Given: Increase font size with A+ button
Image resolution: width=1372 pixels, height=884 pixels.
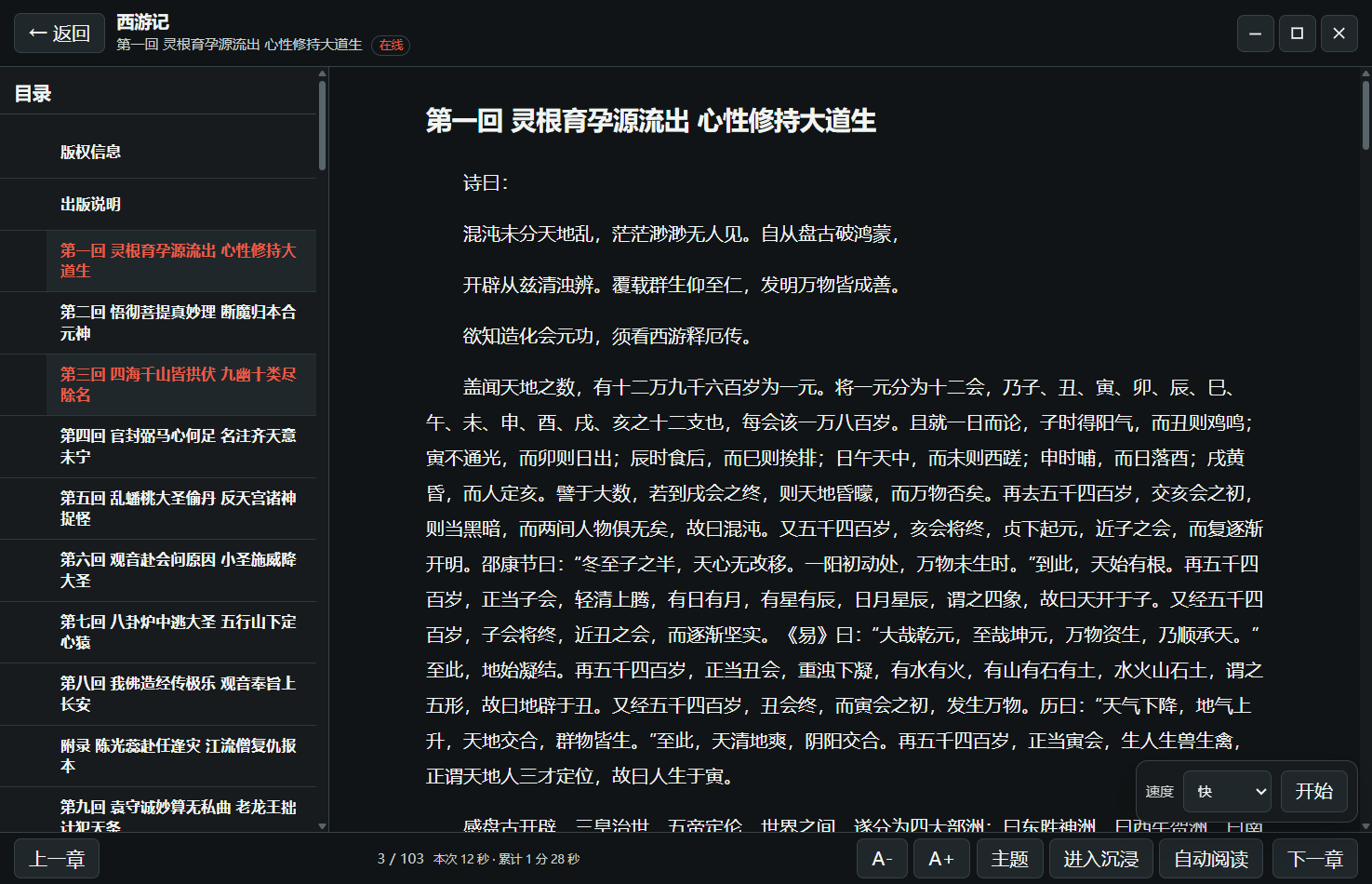Looking at the screenshot, I should (941, 859).
